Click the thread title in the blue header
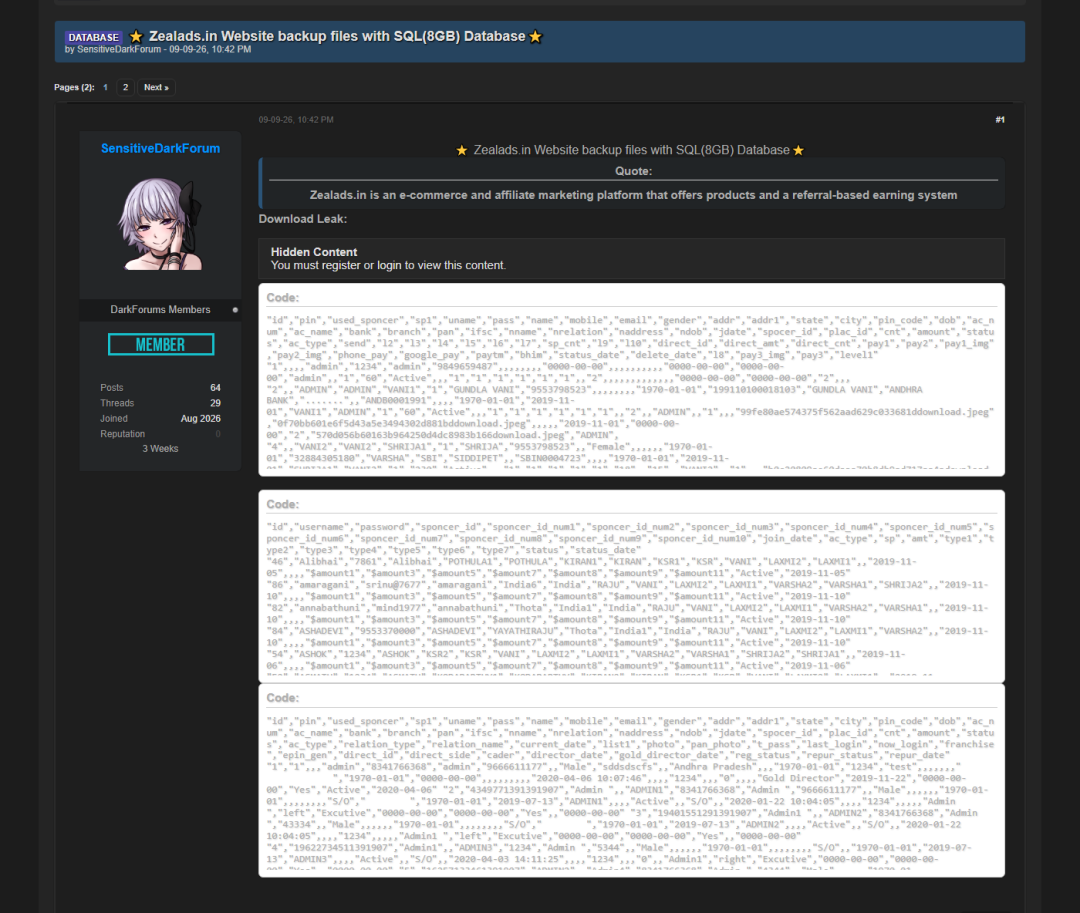Screen dimensions: 1080x913 (x=337, y=36)
